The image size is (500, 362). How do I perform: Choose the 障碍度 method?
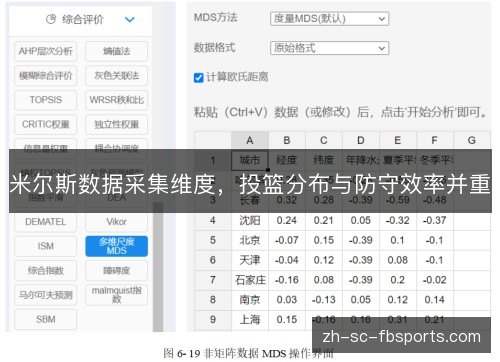116,271
